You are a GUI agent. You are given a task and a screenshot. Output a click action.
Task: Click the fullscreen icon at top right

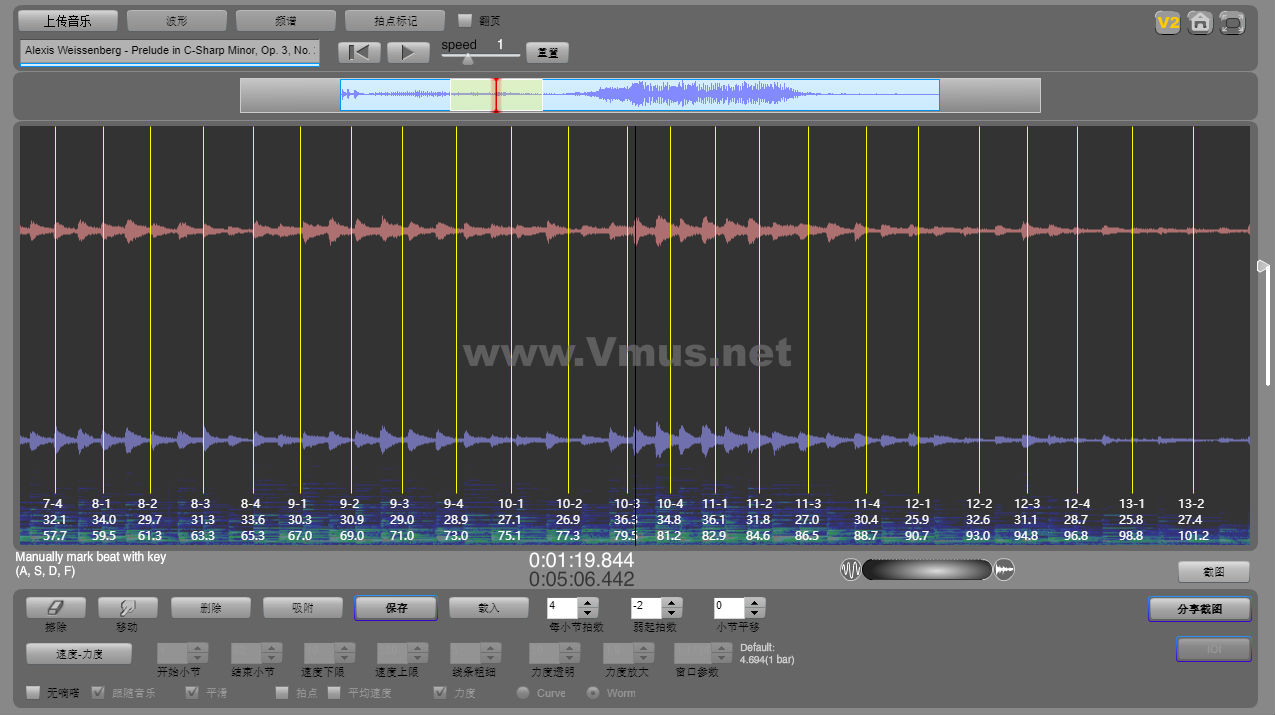1233,23
